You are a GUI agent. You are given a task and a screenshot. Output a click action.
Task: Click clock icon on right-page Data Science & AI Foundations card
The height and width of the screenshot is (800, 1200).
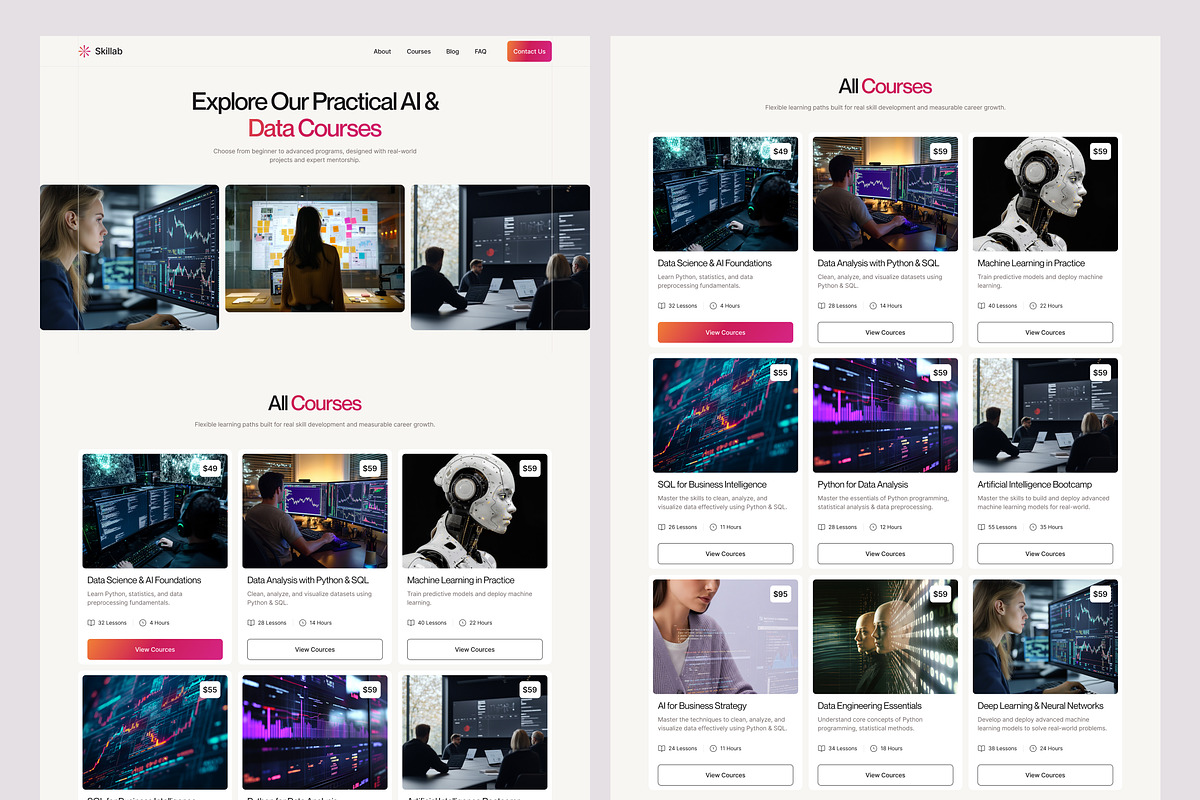pyautogui.click(x=713, y=306)
